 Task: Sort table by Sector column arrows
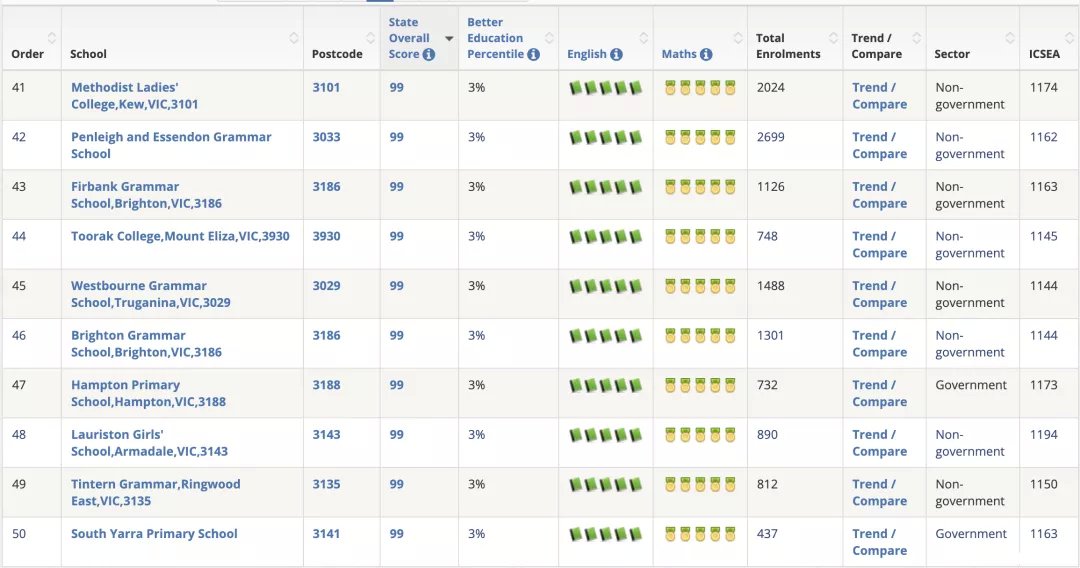point(1010,38)
